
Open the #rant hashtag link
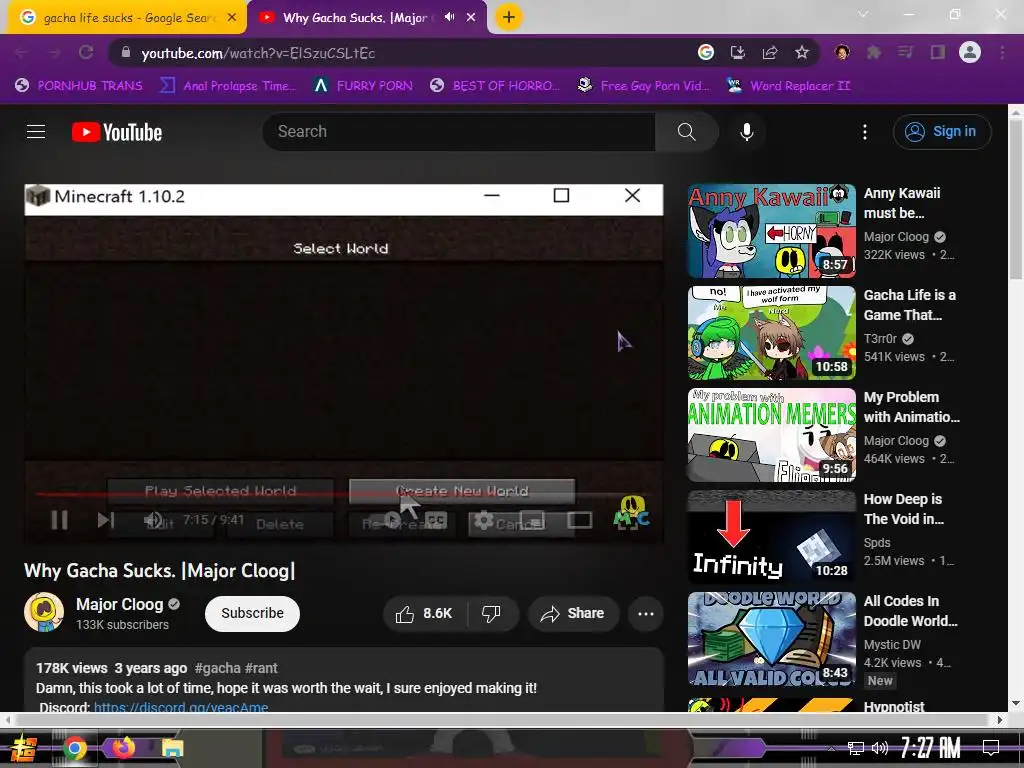pos(261,668)
